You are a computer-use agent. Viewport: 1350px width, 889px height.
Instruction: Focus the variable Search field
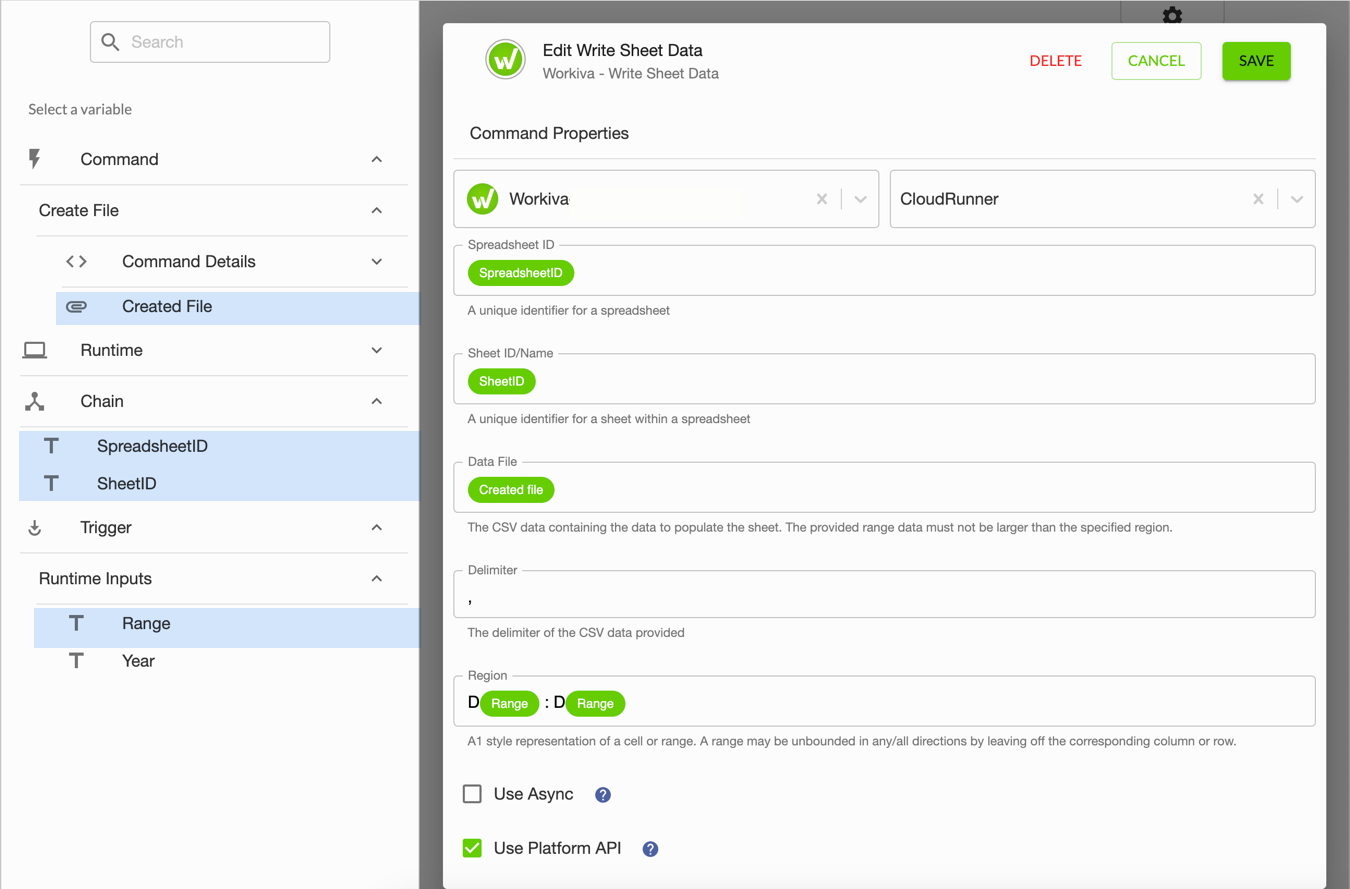(210, 42)
